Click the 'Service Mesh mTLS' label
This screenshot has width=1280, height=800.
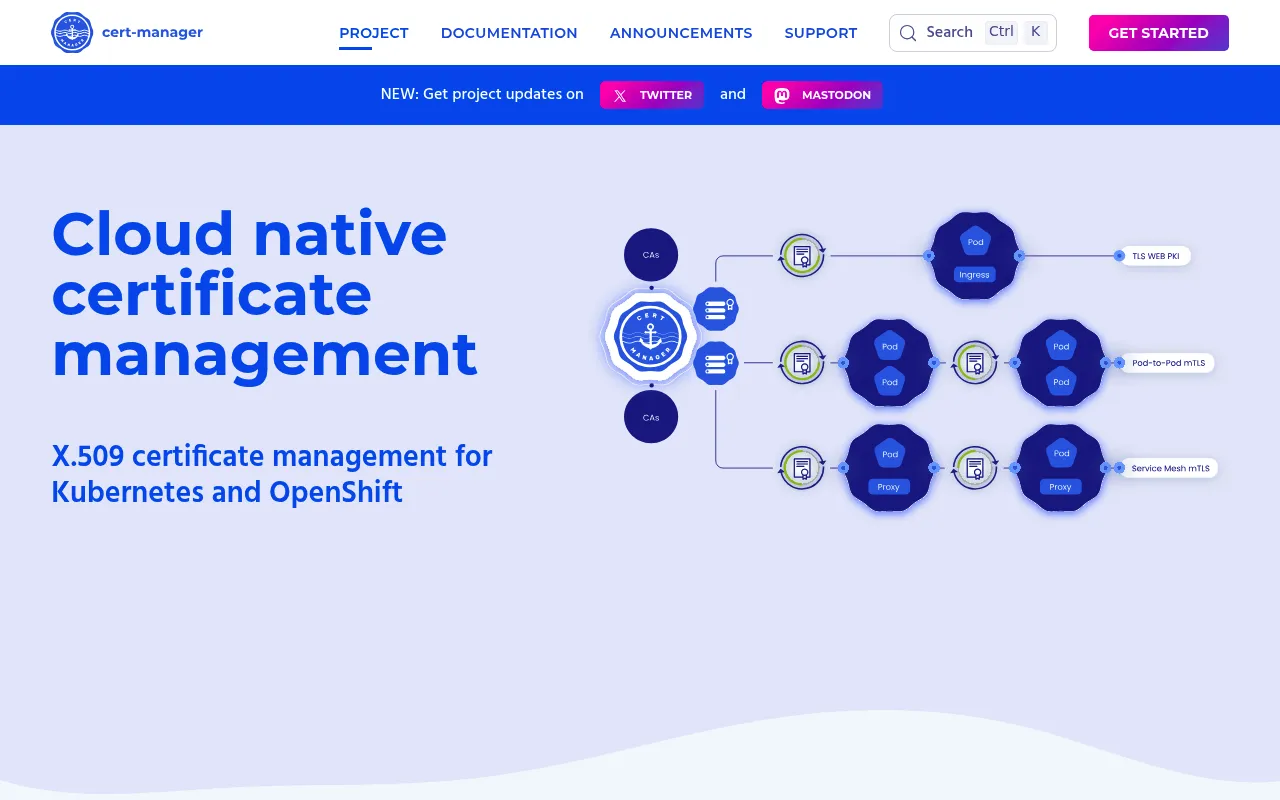pyautogui.click(x=1170, y=468)
